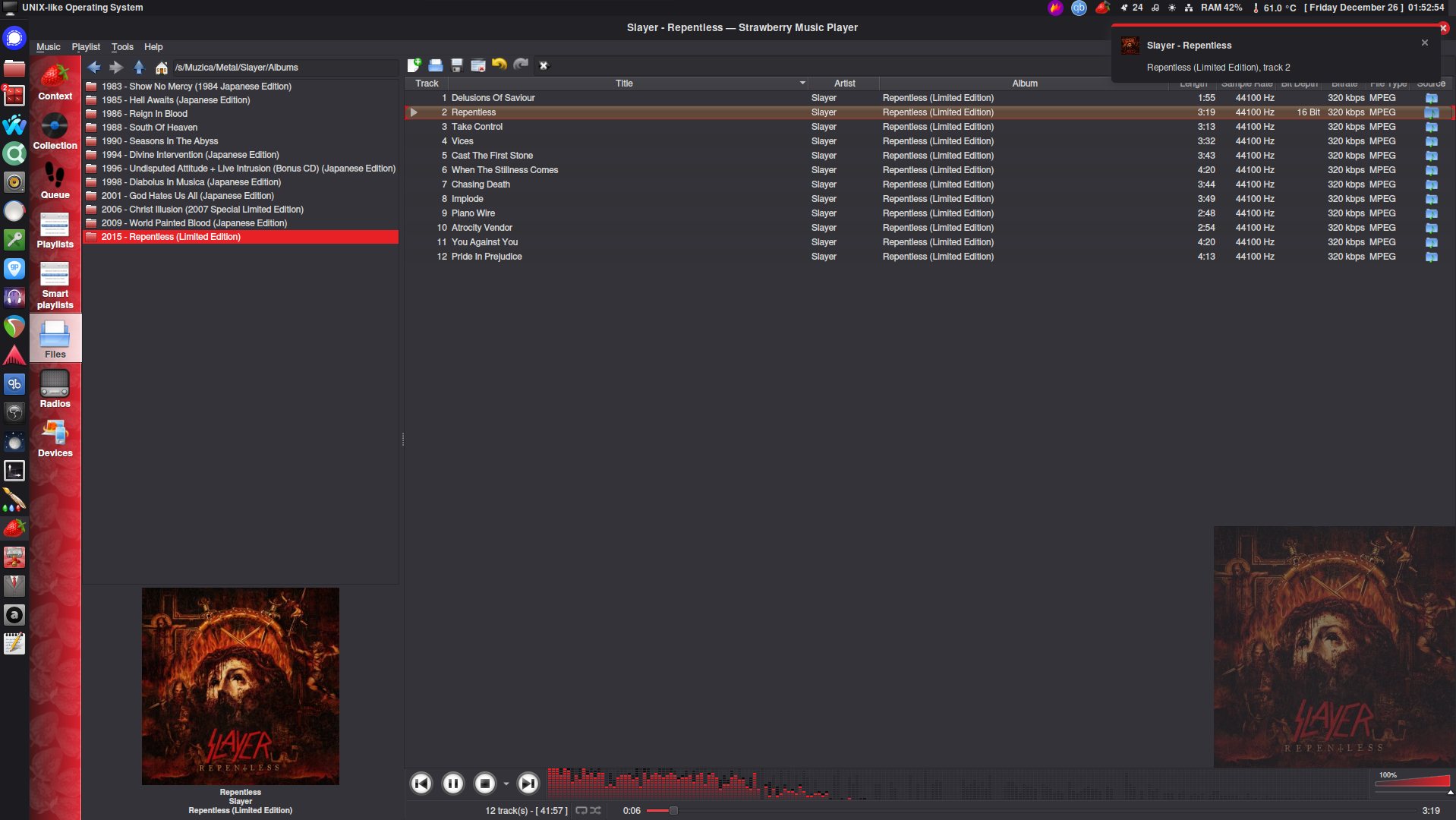Click the audio spectrum analyzer

coord(959,783)
